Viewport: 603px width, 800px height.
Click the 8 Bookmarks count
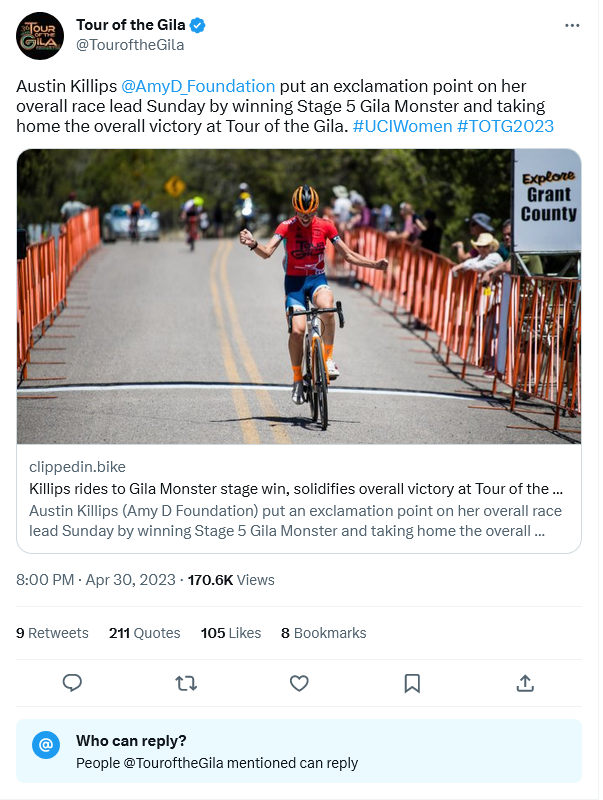click(x=324, y=633)
